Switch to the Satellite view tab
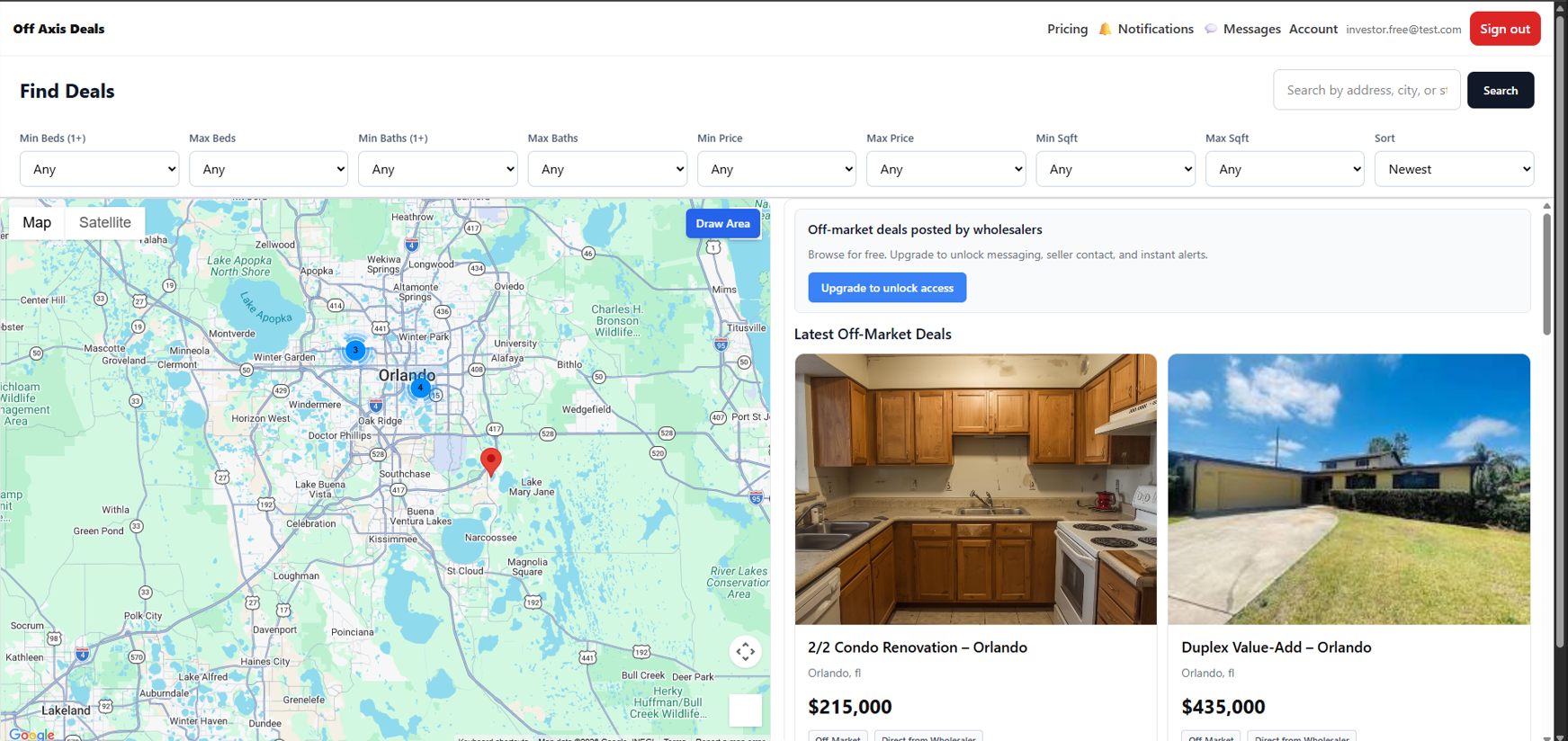 105,222
